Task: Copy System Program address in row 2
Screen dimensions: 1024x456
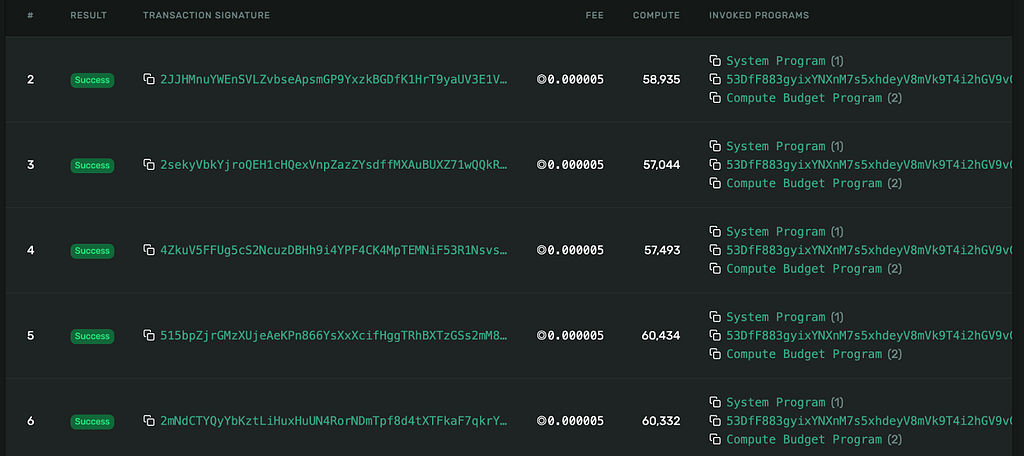Action: [715, 61]
